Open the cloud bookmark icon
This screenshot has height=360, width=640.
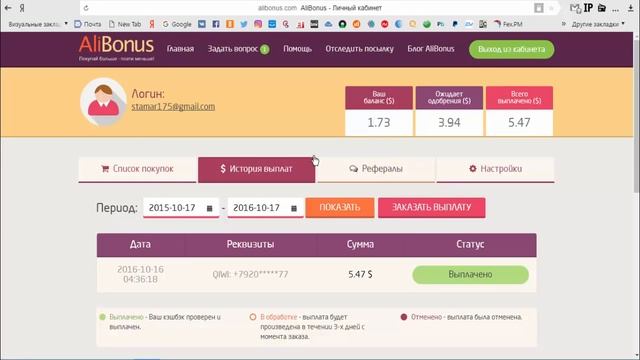[328, 24]
